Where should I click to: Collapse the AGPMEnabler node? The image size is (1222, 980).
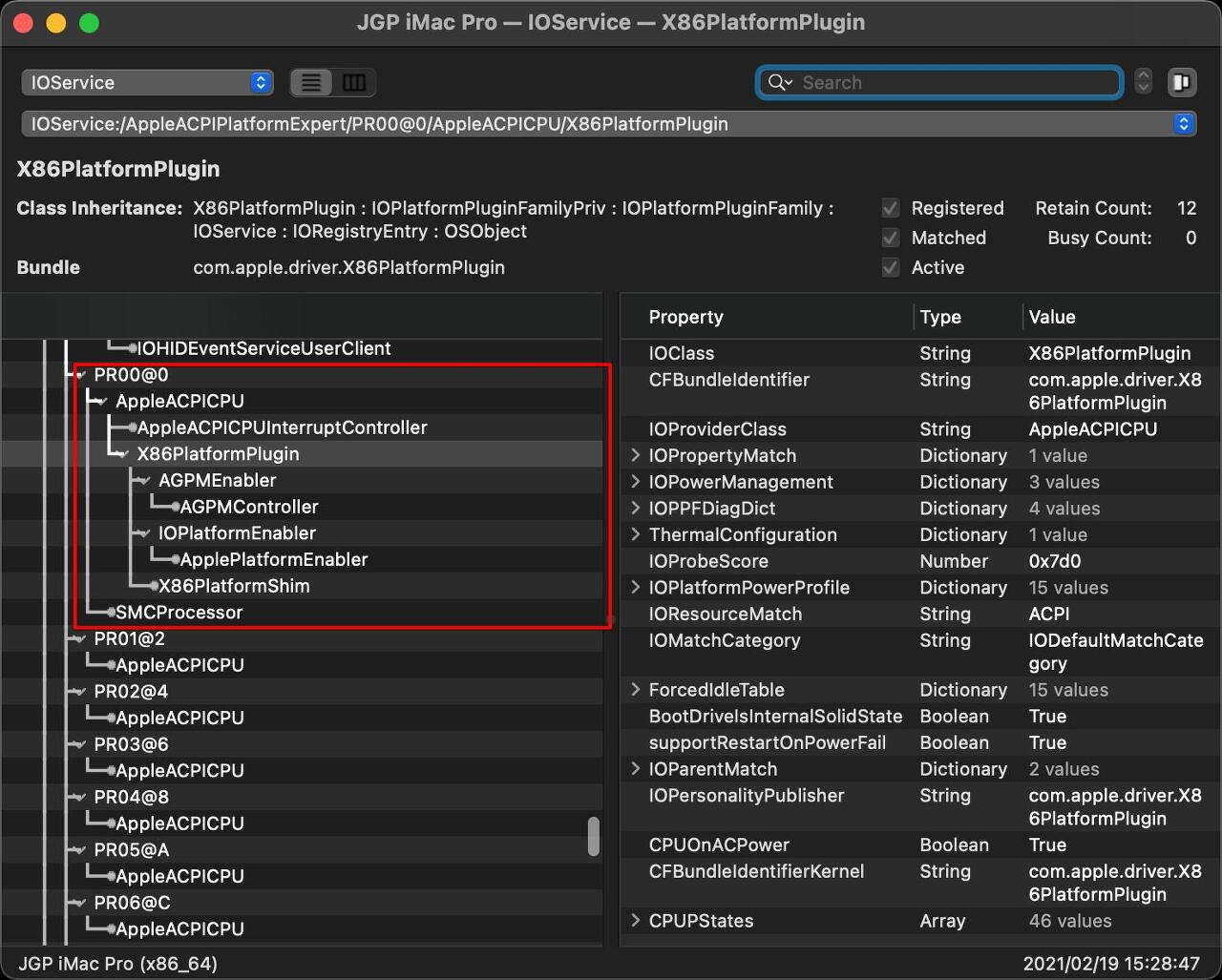point(145,481)
